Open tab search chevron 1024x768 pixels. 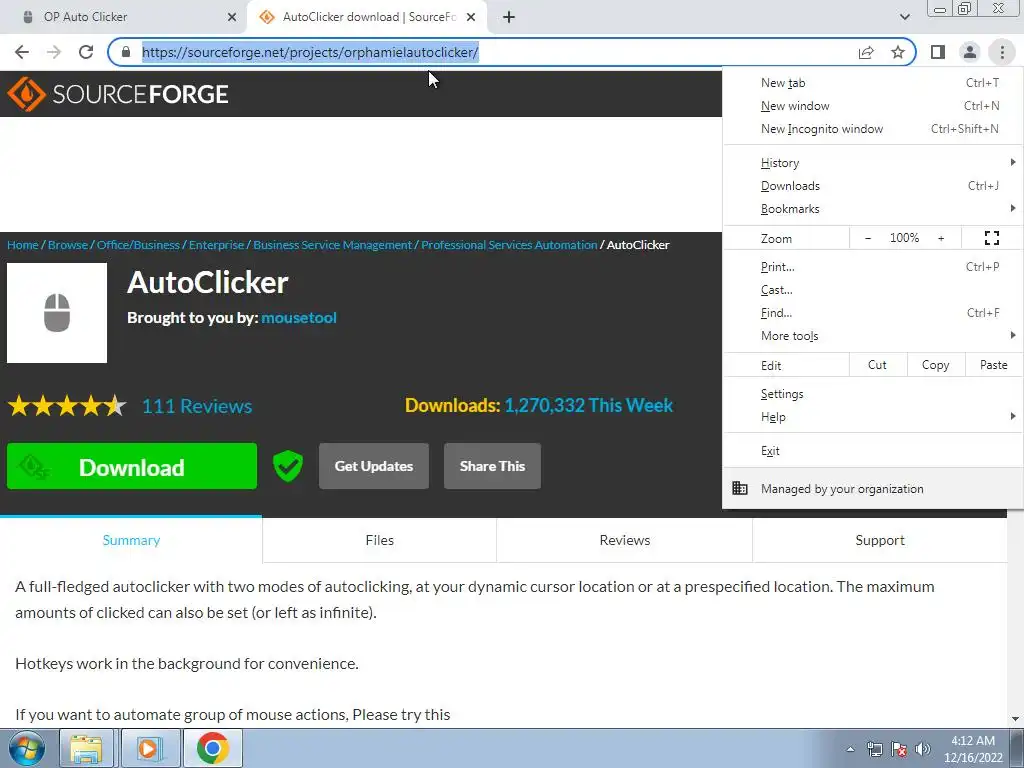coord(904,17)
